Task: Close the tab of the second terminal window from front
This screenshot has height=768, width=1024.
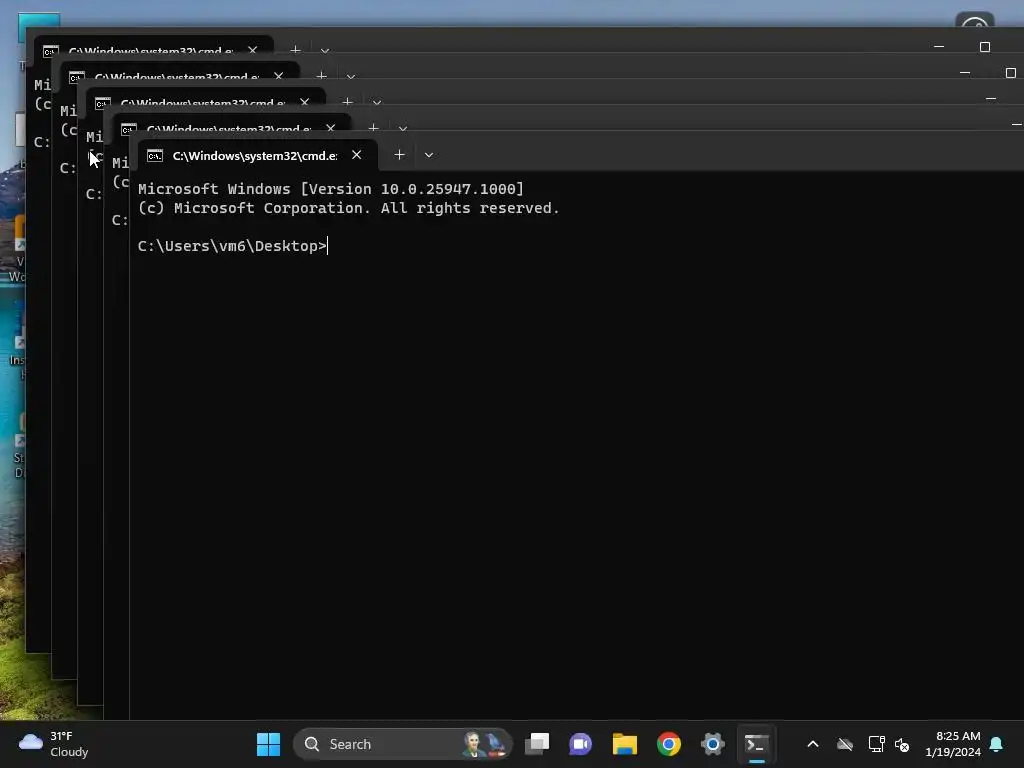Action: tap(330, 127)
